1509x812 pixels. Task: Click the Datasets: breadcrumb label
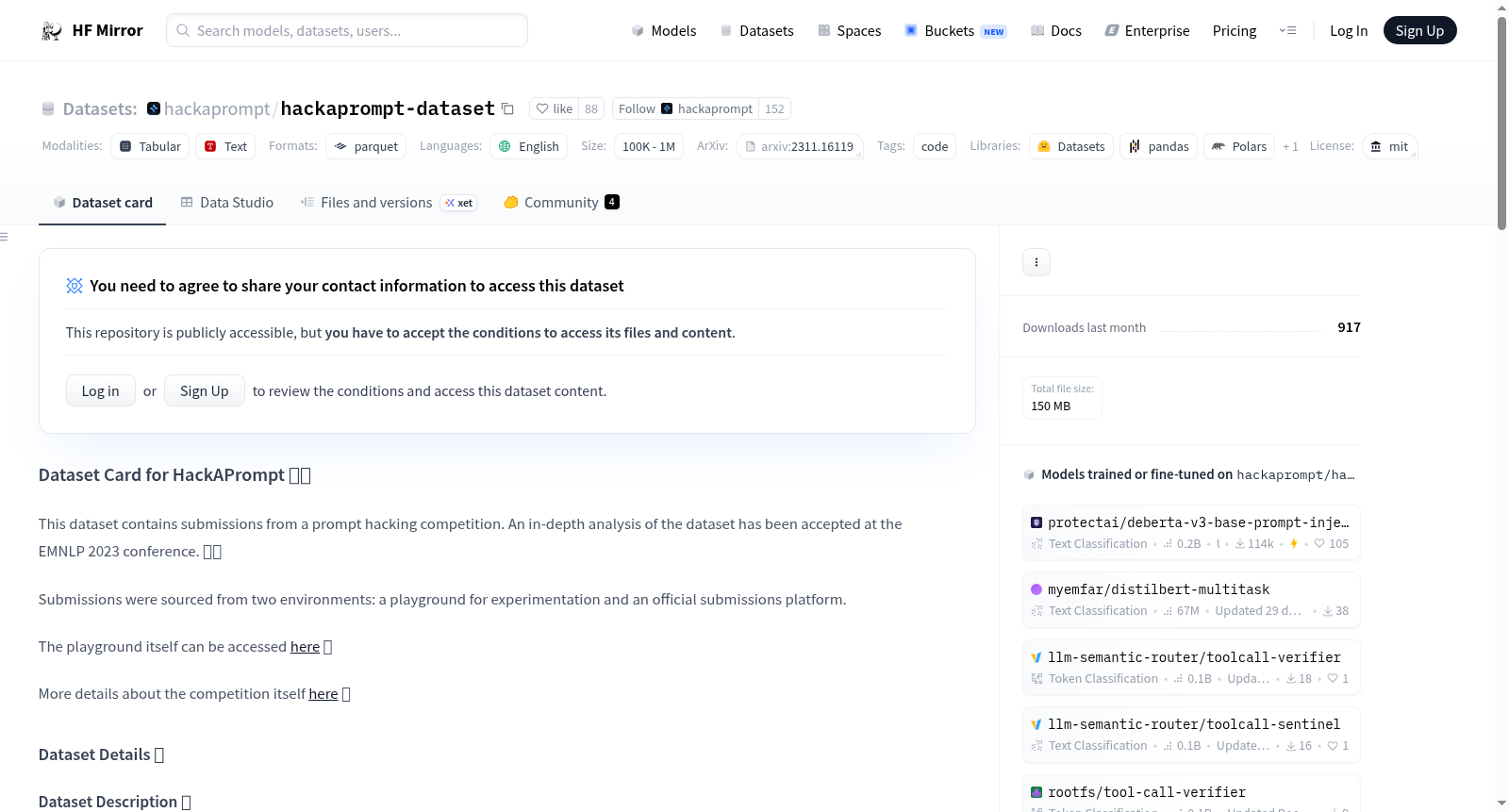[100, 108]
